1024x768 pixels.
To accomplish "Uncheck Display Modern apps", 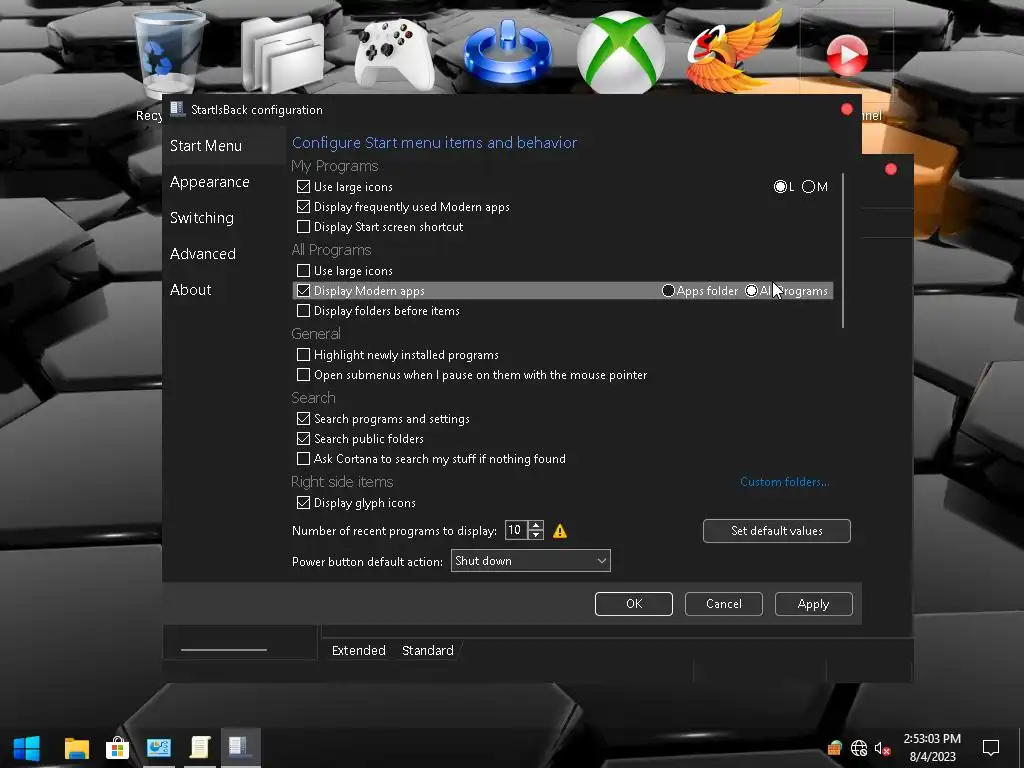I will coord(303,291).
